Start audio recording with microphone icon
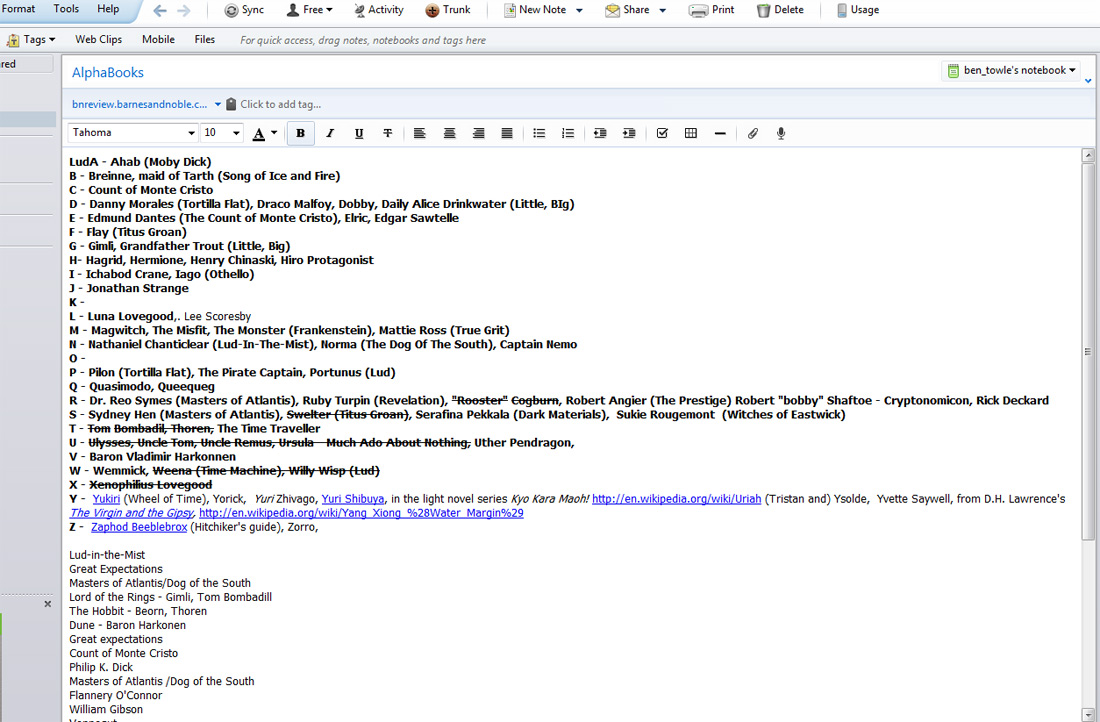This screenshot has height=722, width=1100. 781,133
